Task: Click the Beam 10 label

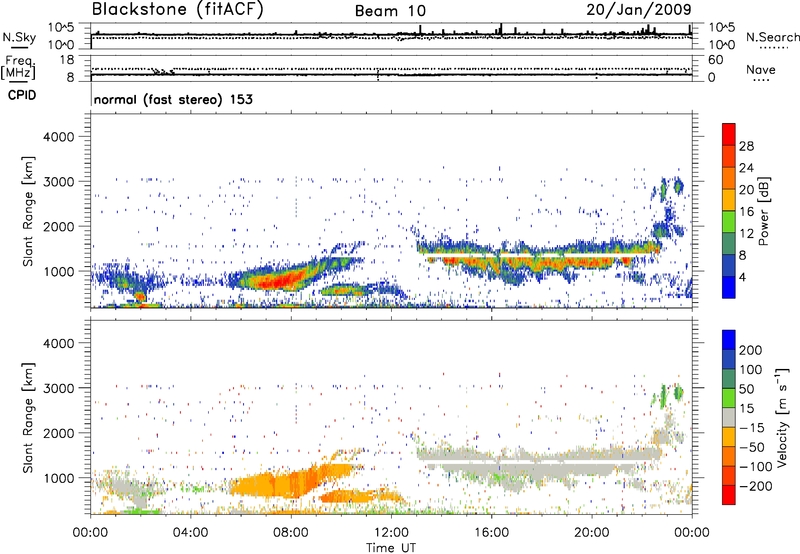Action: point(390,11)
